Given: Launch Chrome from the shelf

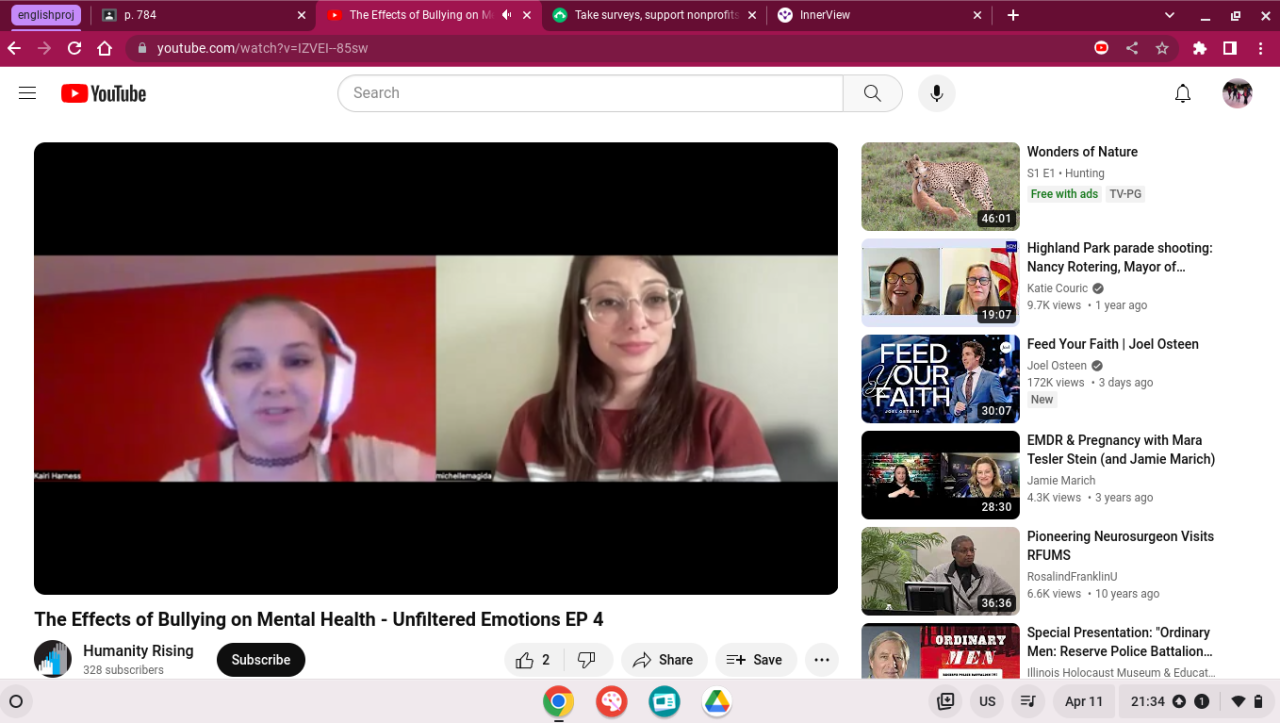Looking at the screenshot, I should click(558, 702).
